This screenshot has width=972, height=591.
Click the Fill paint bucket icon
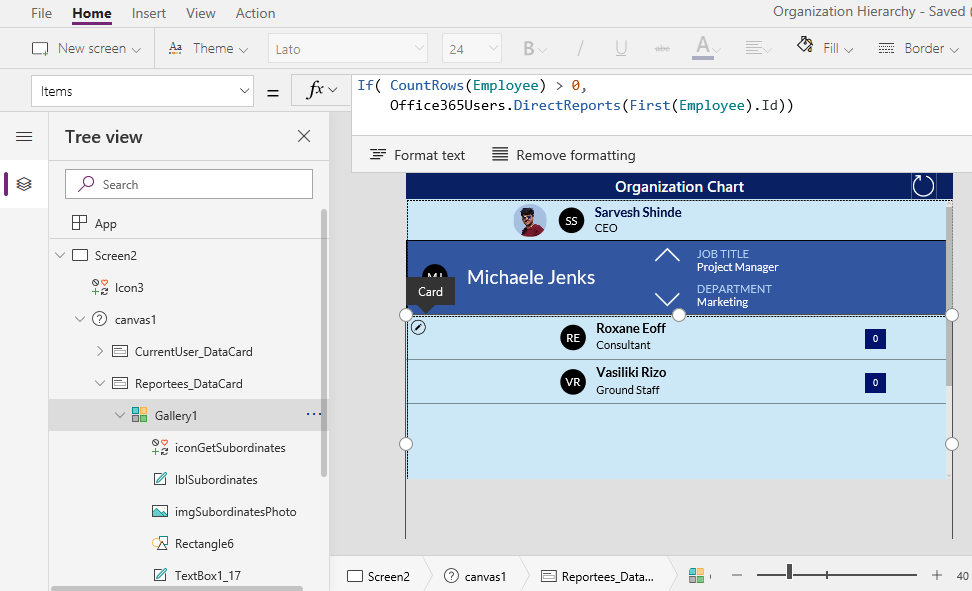[803, 47]
